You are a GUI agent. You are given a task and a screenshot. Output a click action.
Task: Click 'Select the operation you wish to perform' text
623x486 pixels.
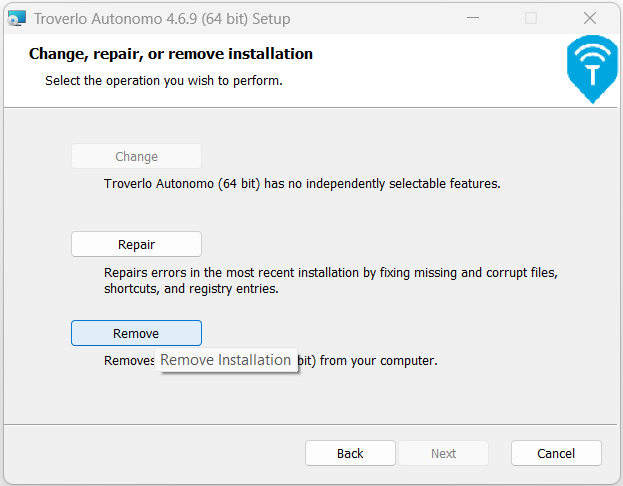pos(163,80)
